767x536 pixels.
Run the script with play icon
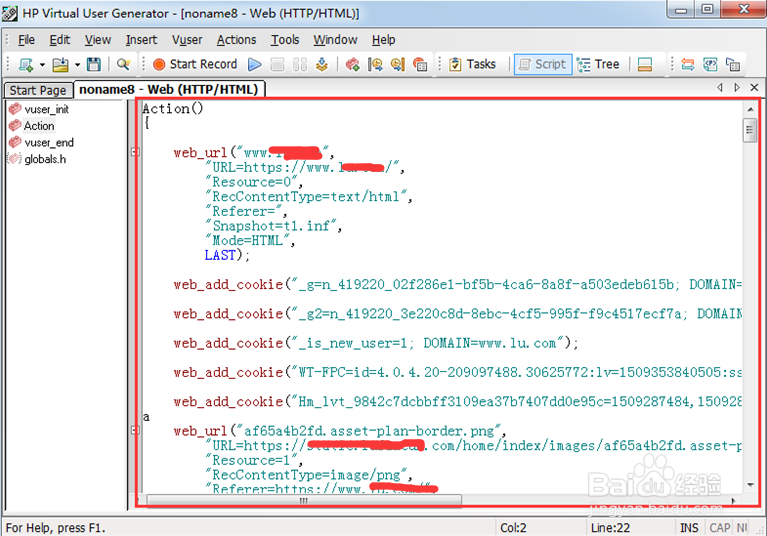pos(255,65)
